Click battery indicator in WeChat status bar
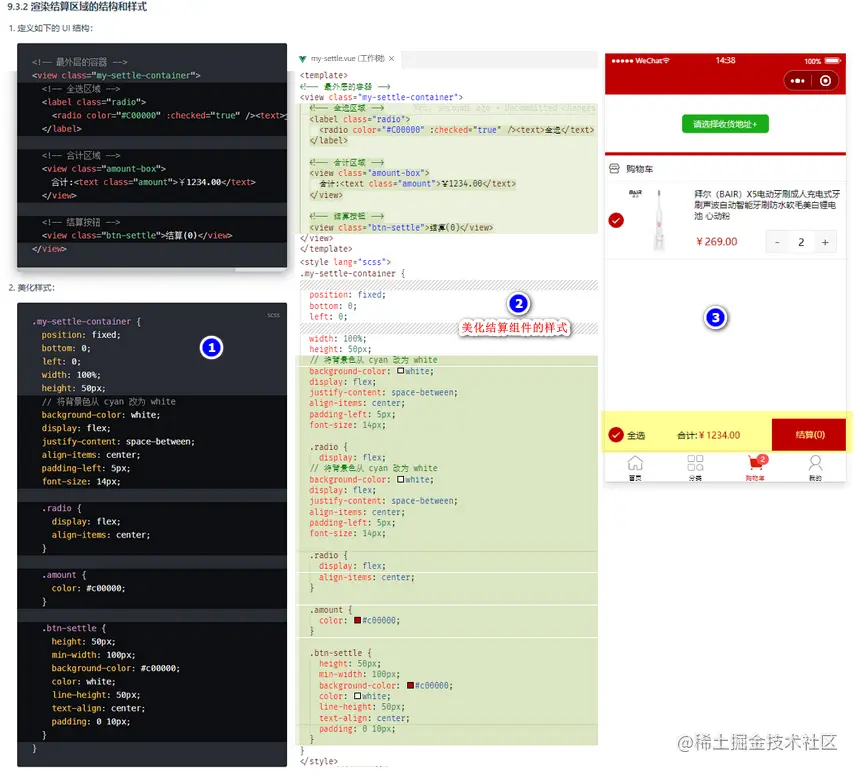860x775 pixels. [x=833, y=61]
